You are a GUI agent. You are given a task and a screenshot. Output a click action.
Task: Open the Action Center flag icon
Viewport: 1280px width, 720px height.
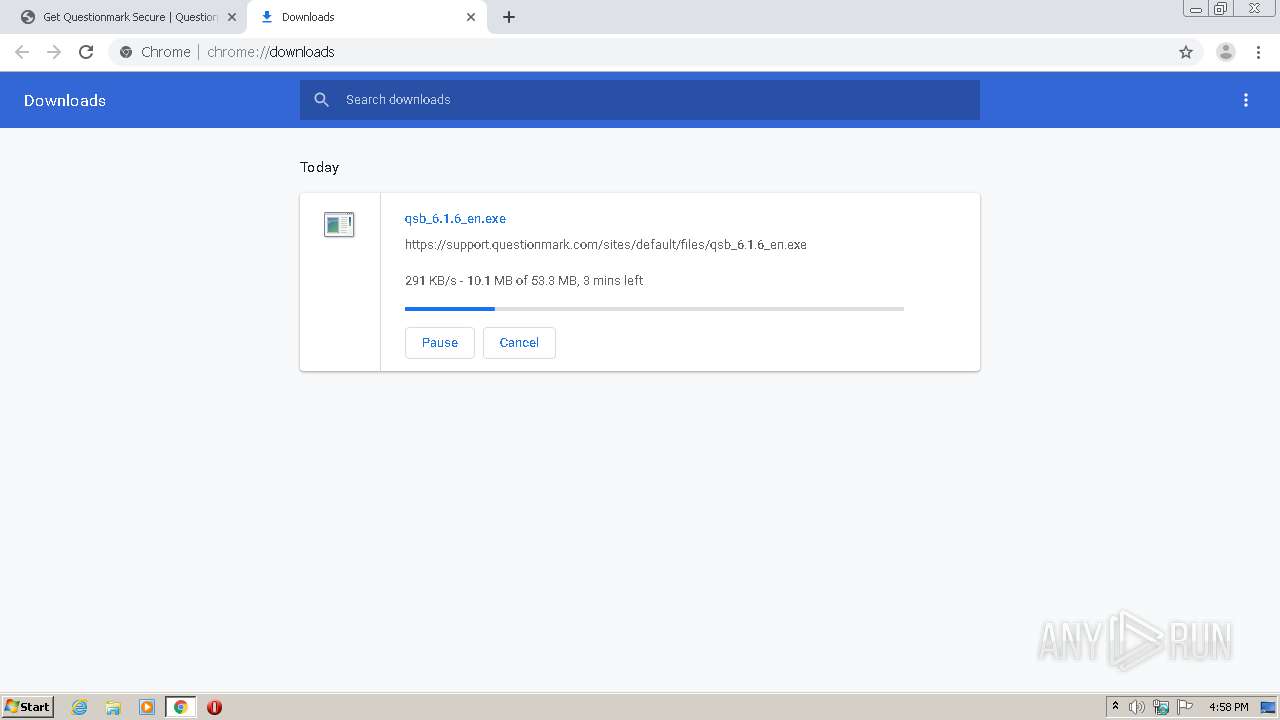tap(1185, 707)
